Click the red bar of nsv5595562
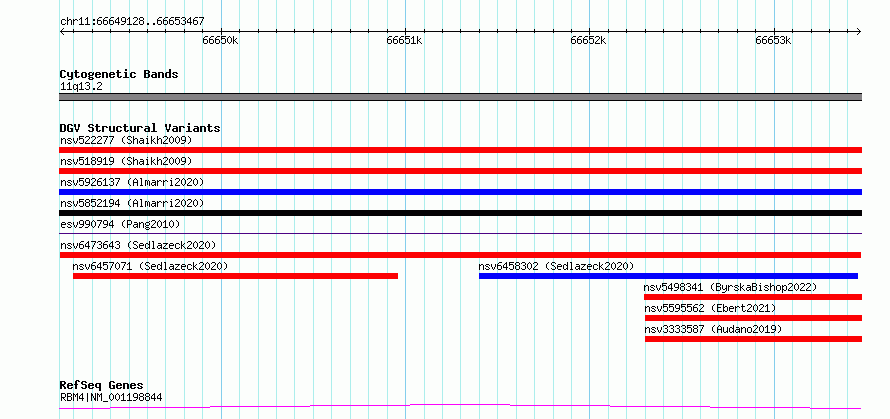The image size is (890, 419). pyautogui.click(x=753, y=318)
